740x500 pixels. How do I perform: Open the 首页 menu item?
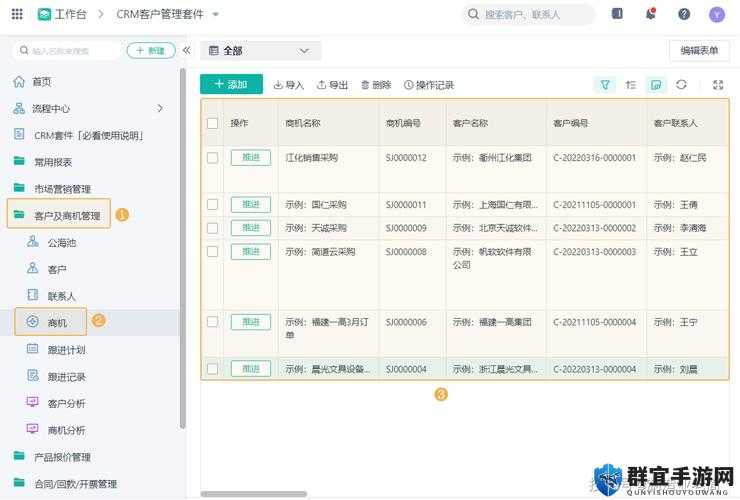point(42,82)
